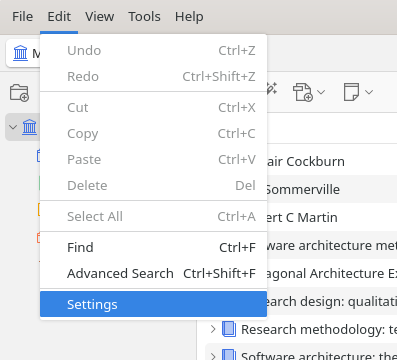Click Paste in the Edit menu
397x360 pixels.
[x=153, y=159]
